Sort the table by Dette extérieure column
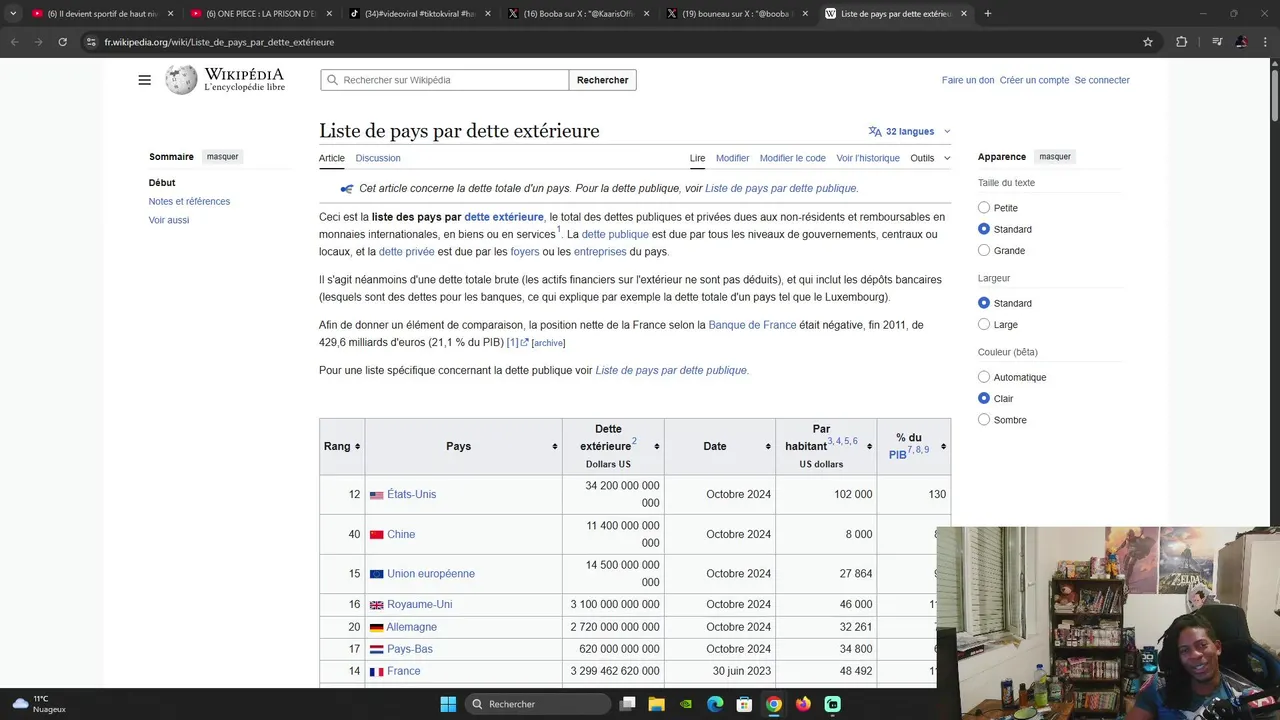Viewport: 1280px width, 720px height. [613, 446]
